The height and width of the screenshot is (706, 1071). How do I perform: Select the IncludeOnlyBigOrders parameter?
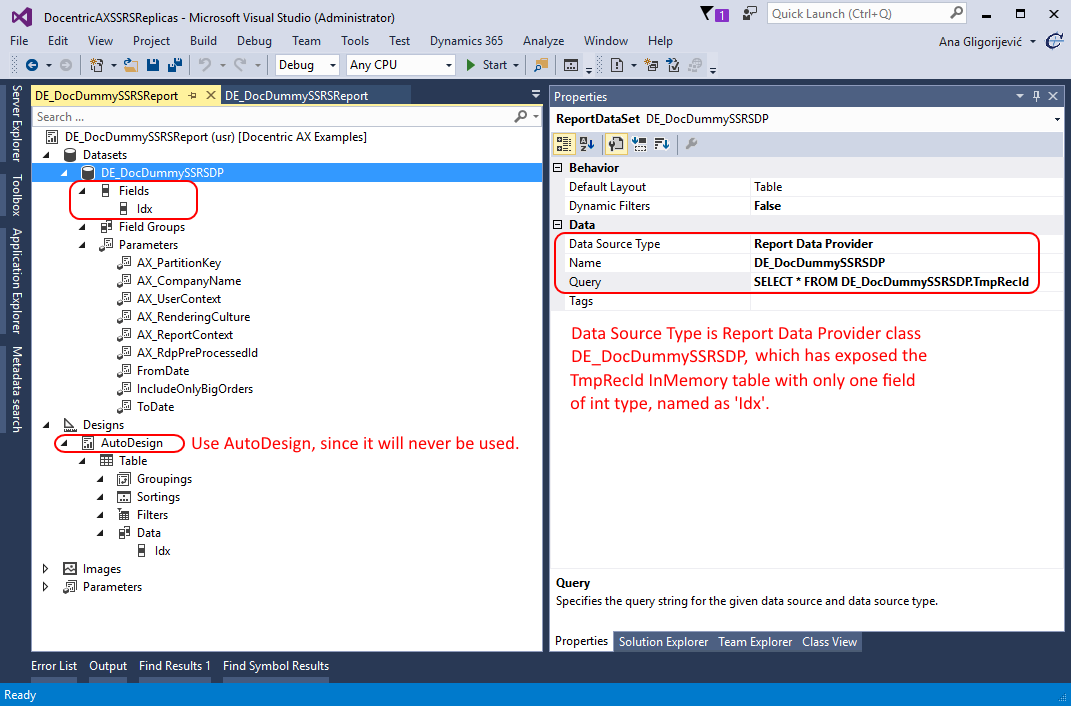(x=195, y=389)
